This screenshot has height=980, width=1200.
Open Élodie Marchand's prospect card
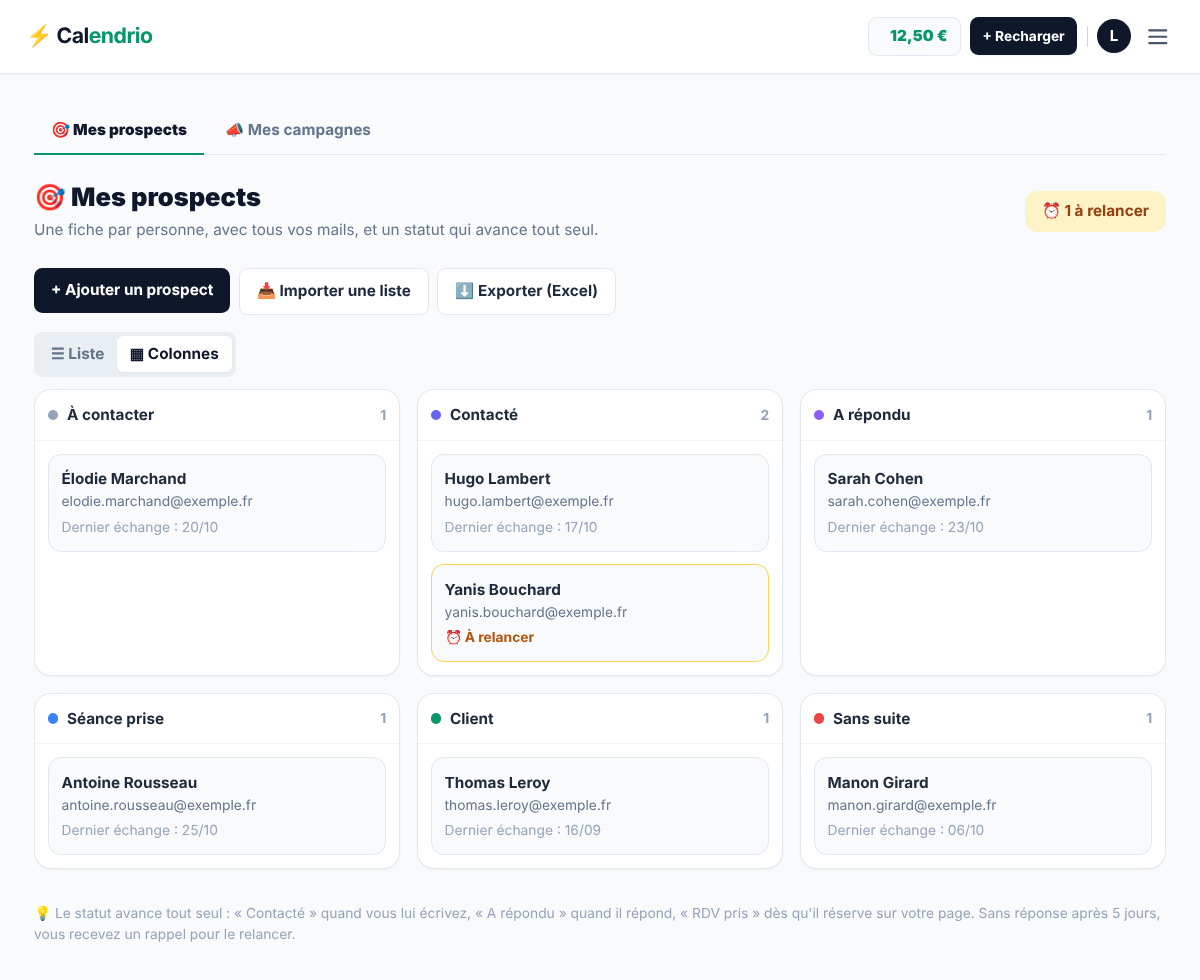click(217, 503)
